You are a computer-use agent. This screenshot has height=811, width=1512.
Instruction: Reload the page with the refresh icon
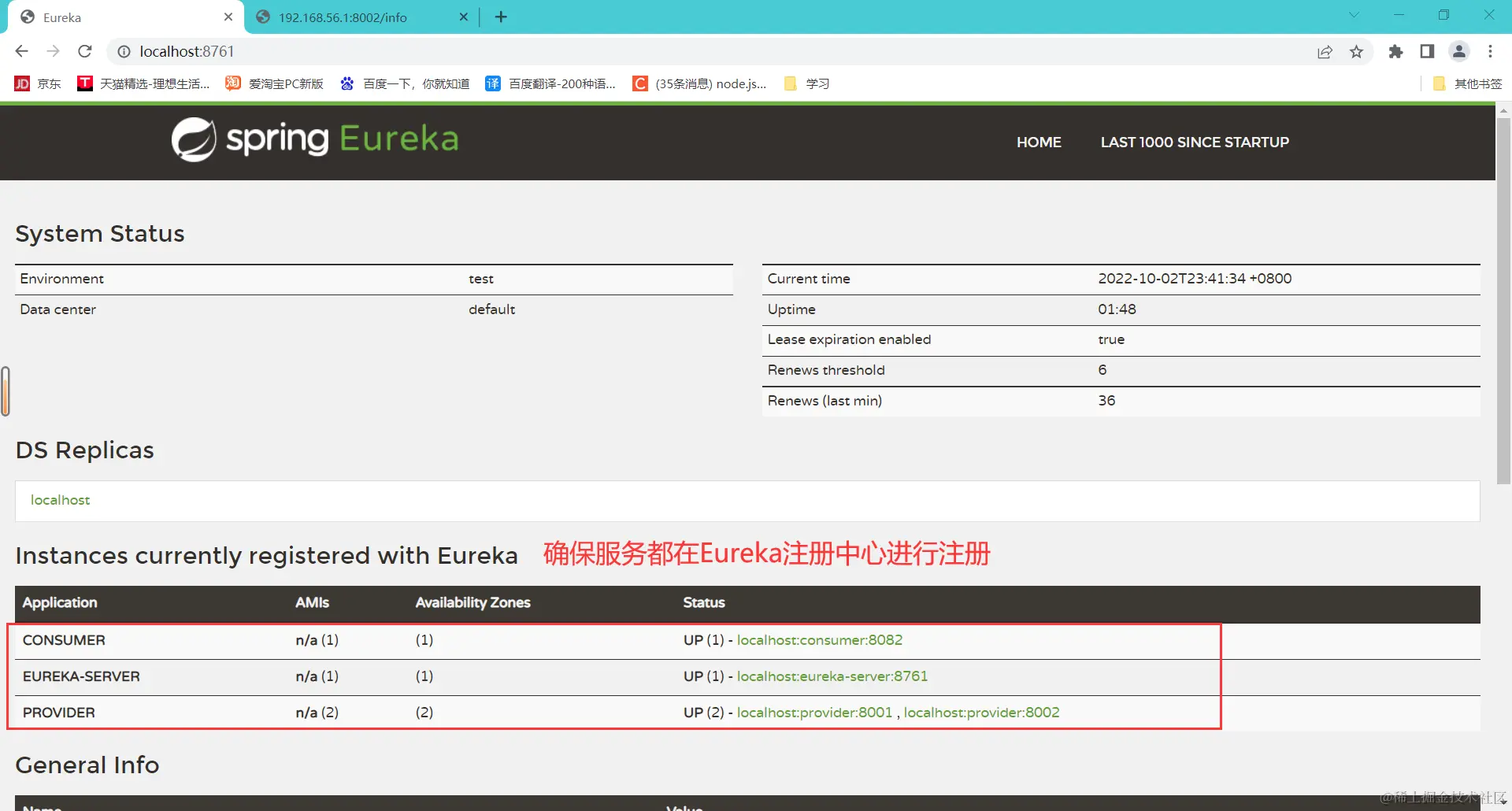pos(85,51)
